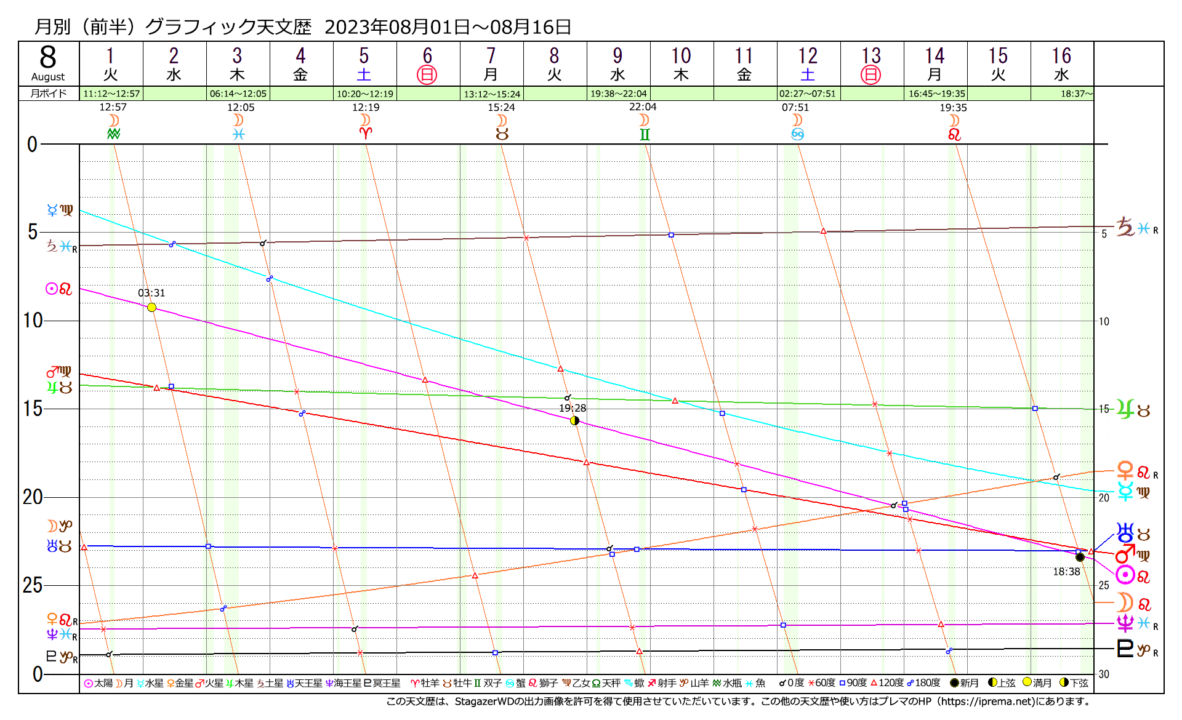Click the 新月 black circle in the legend
The height and width of the screenshot is (720, 1182).
[x=956, y=682]
